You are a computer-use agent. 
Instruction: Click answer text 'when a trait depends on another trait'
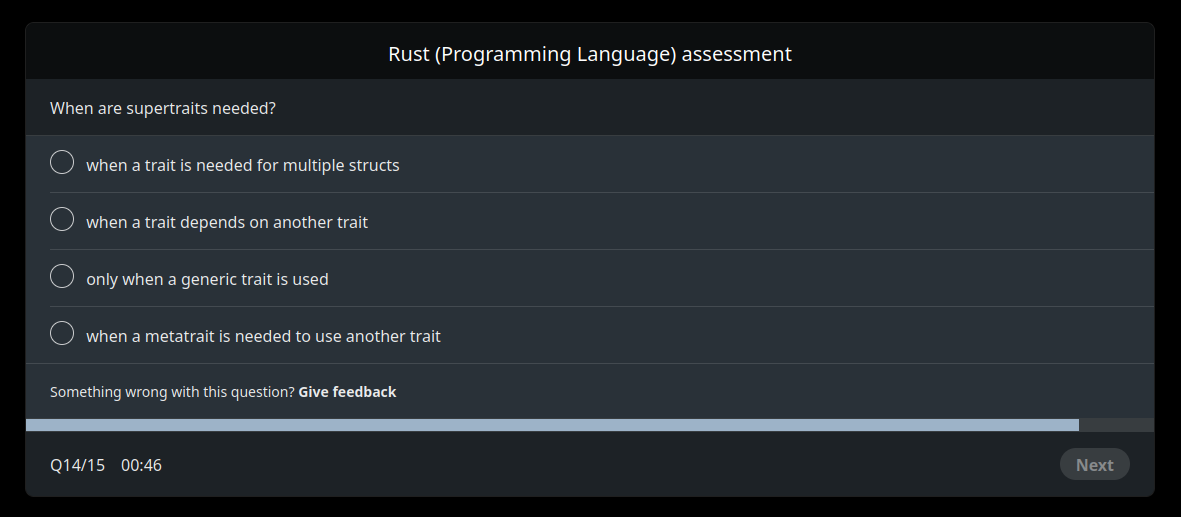click(x=227, y=222)
